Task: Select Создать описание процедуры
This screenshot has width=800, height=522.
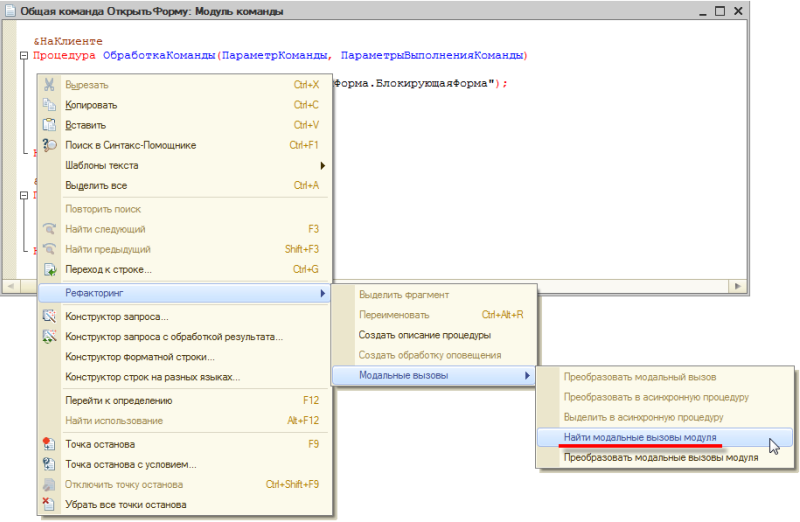Action: [x=424, y=335]
